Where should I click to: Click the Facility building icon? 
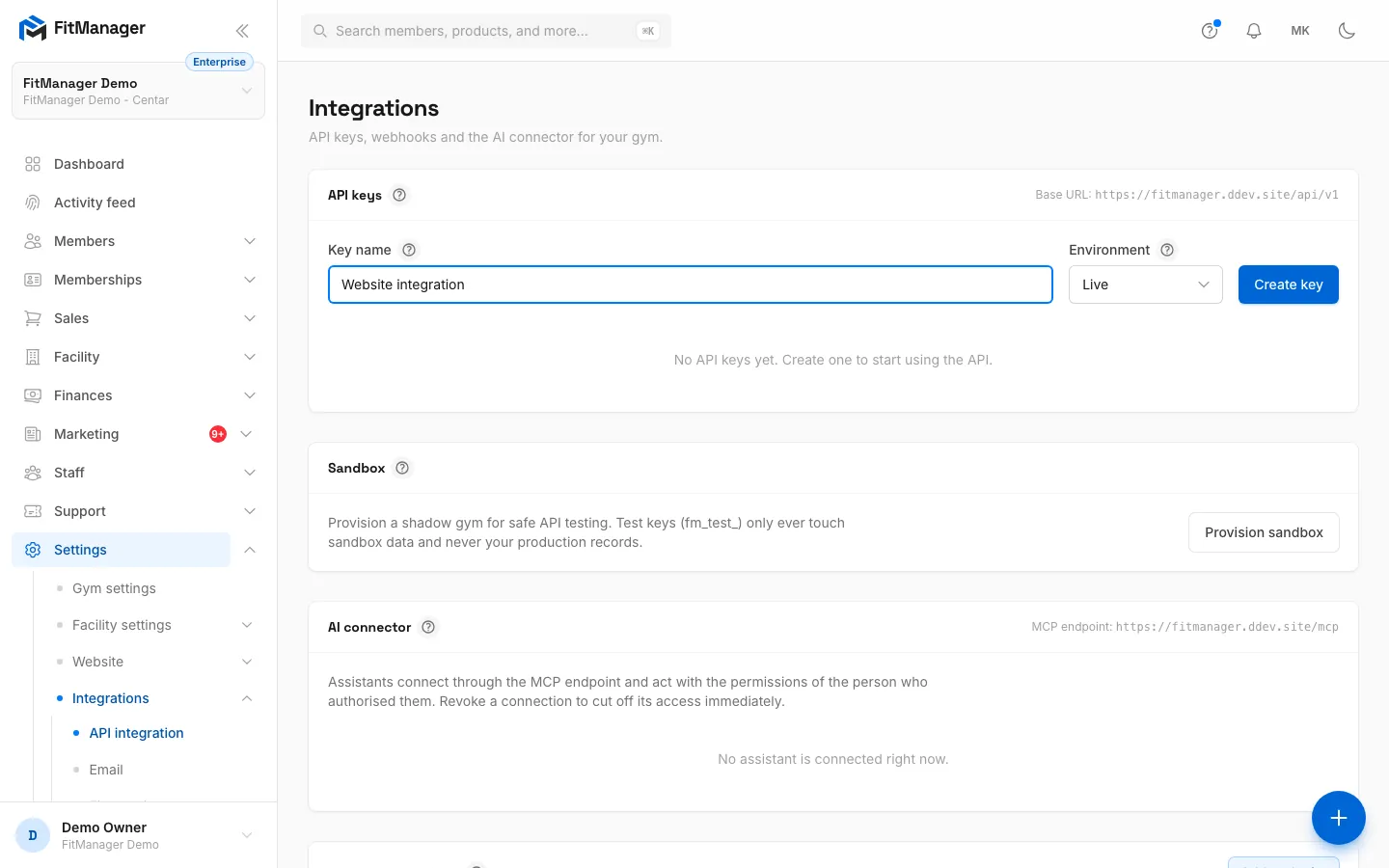tap(33, 357)
